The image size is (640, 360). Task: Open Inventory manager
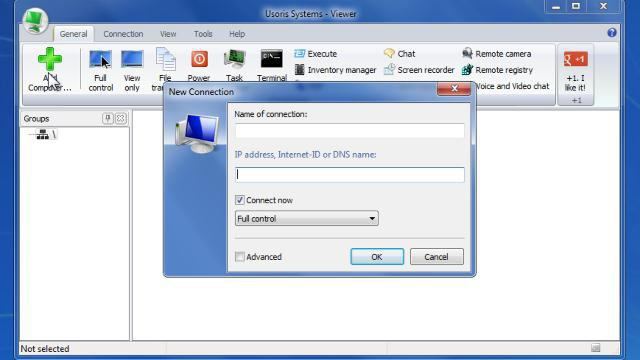[335, 70]
